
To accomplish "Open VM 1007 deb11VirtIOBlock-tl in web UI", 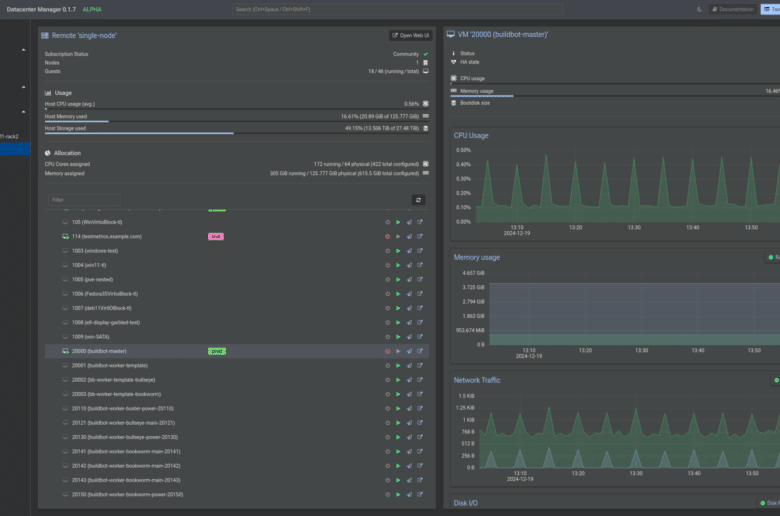I will [420, 309].
